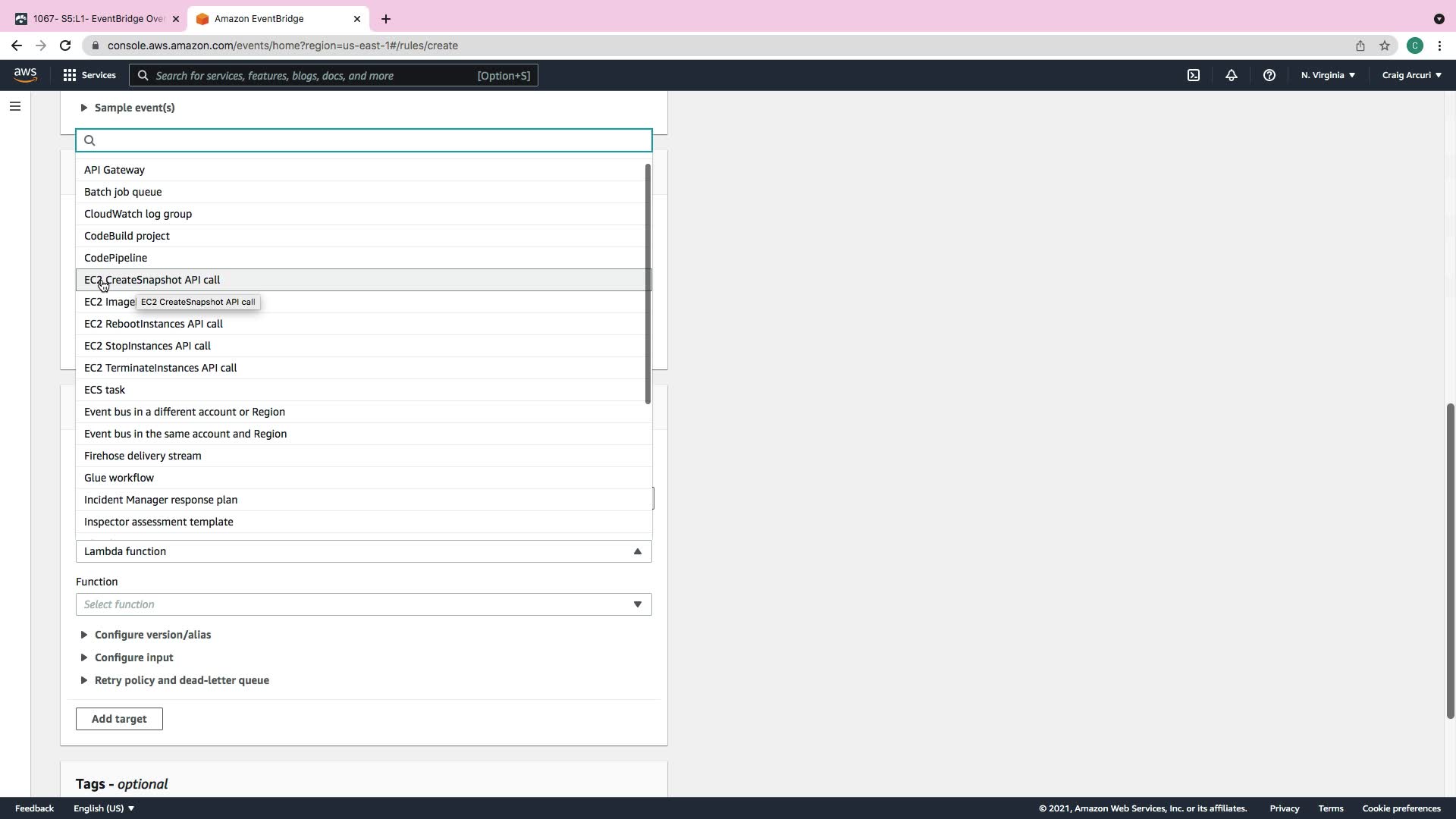Click the Add target button
The width and height of the screenshot is (1456, 819).
[x=119, y=719]
